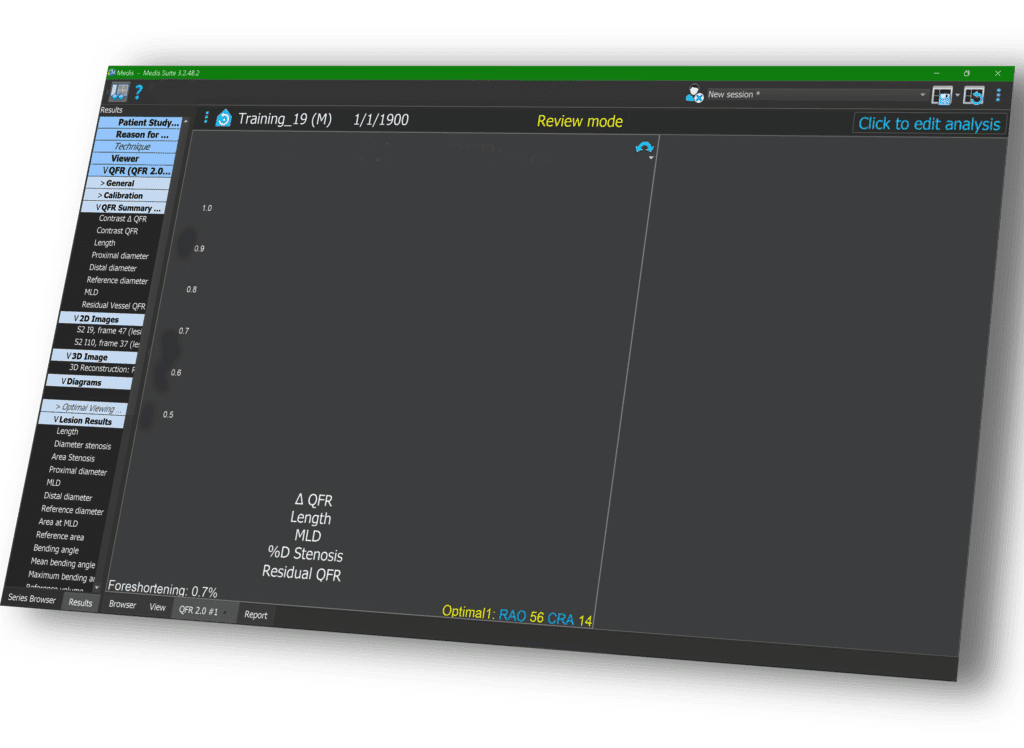Image resolution: width=1024 pixels, height=748 pixels.
Task: Click the blue rotate view icon
Action: [x=644, y=147]
